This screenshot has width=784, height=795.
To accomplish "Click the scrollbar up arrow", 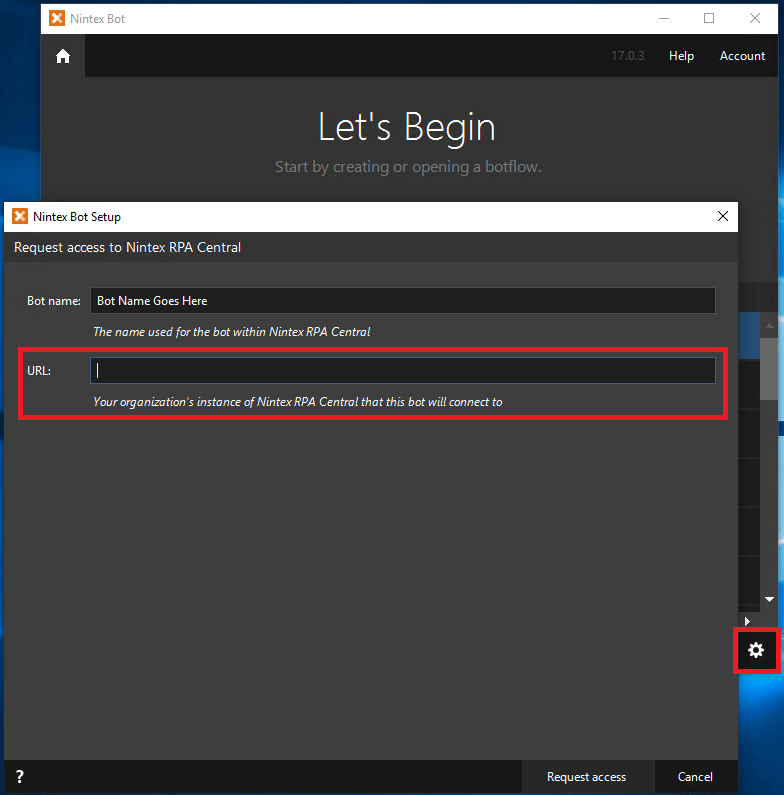I will [x=769, y=325].
